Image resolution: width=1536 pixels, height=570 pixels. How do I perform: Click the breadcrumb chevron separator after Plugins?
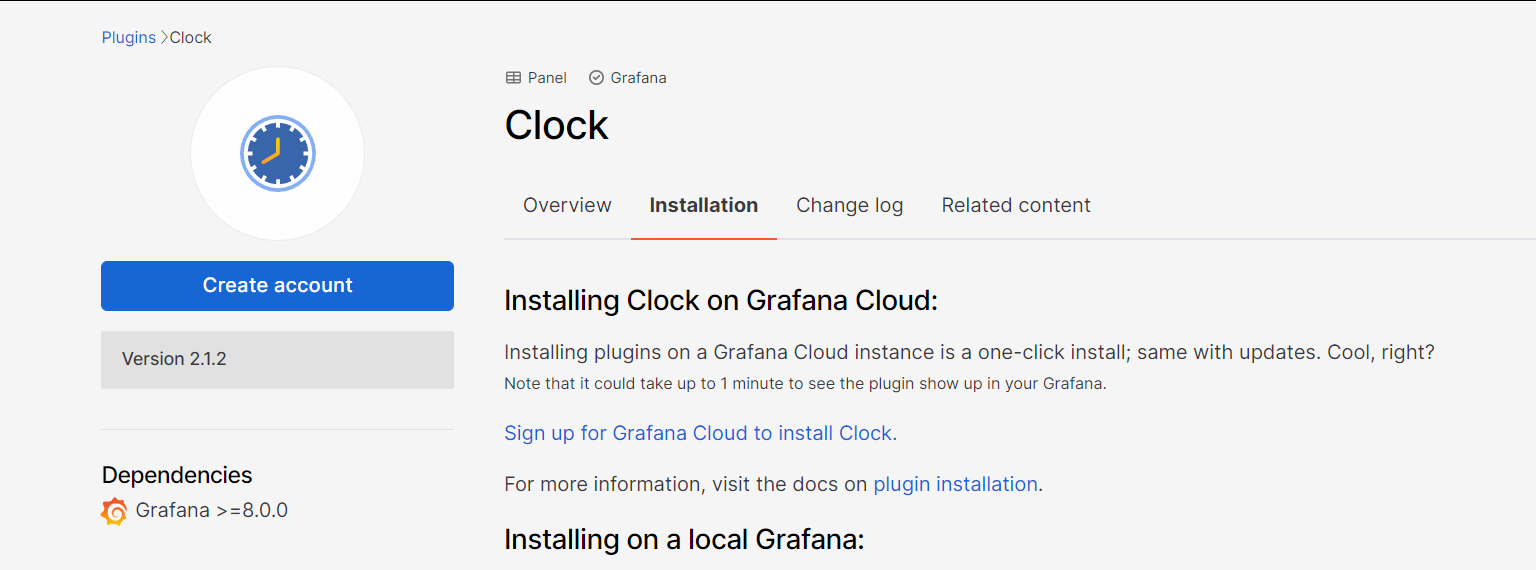(x=164, y=38)
